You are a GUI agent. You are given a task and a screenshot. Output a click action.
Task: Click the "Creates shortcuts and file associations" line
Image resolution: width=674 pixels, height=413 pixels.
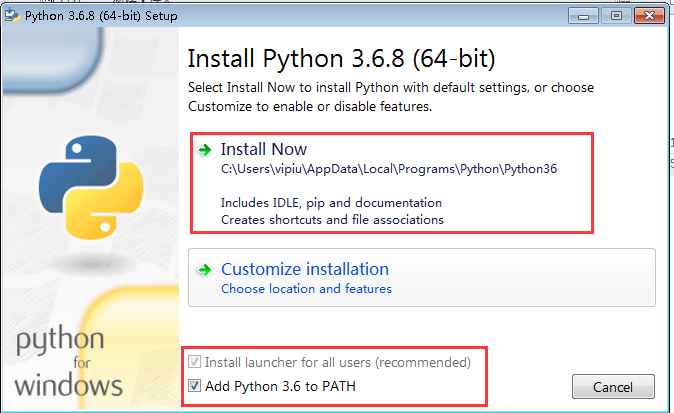pos(332,219)
